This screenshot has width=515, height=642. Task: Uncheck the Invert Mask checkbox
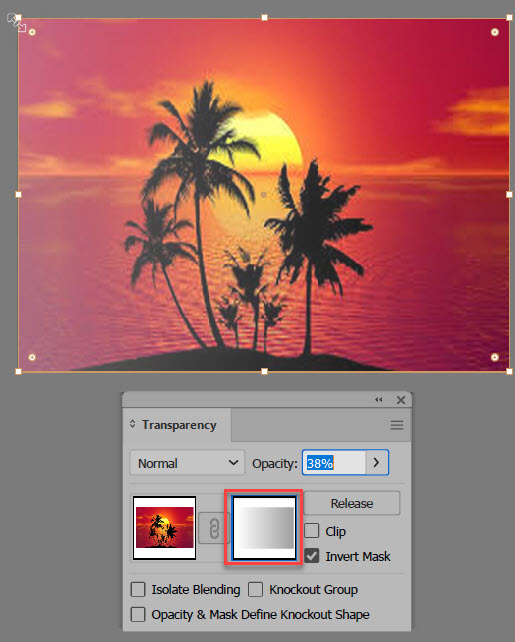tap(312, 556)
